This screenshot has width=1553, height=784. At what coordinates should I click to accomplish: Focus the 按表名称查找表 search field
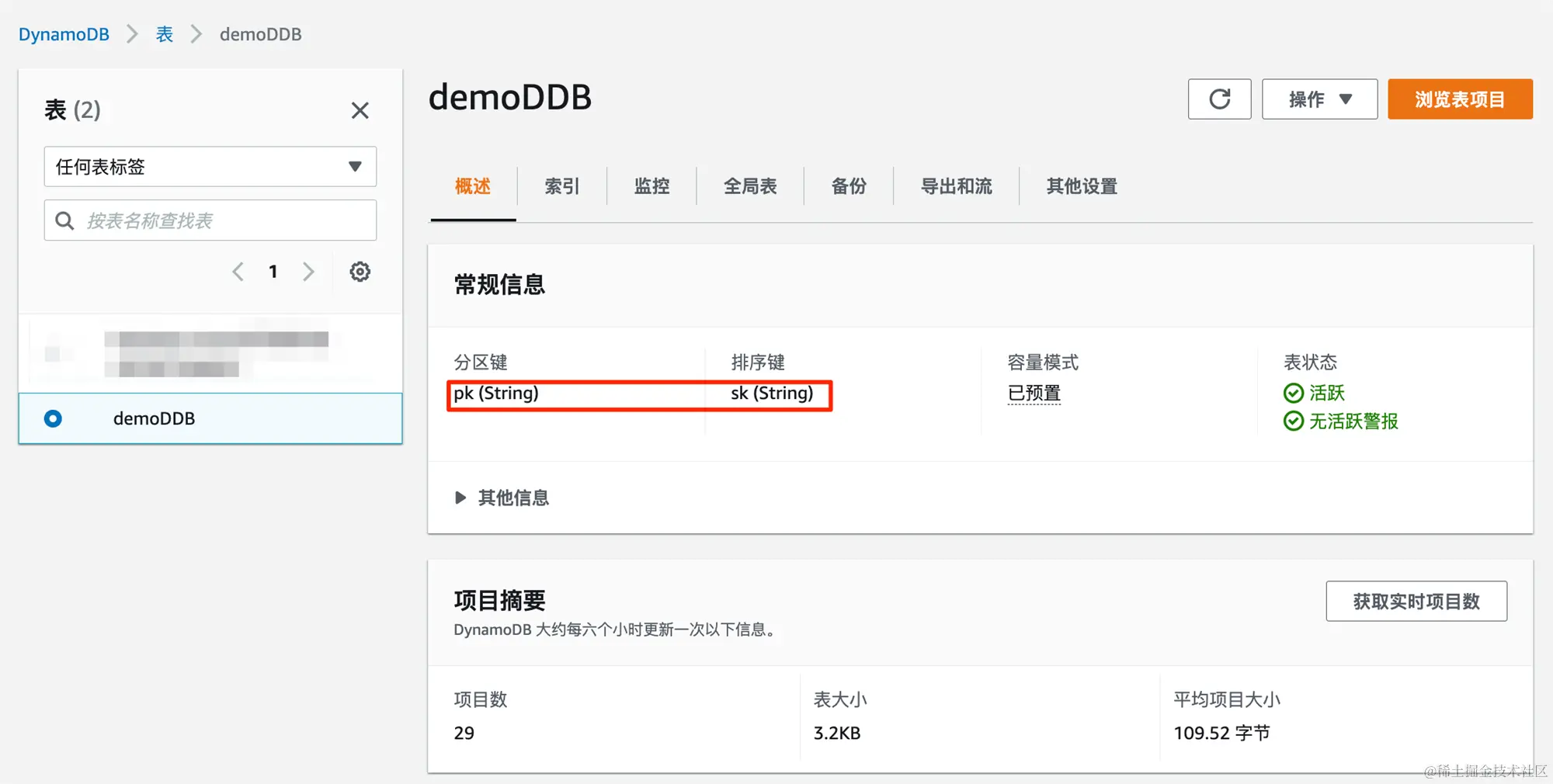210,220
